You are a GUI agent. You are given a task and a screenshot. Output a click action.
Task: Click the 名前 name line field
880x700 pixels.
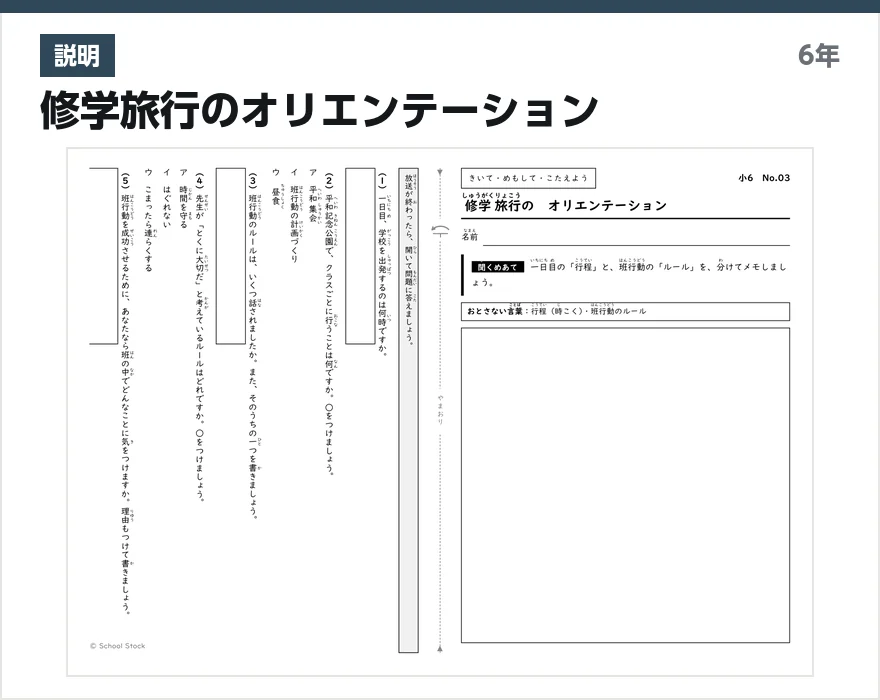636,237
